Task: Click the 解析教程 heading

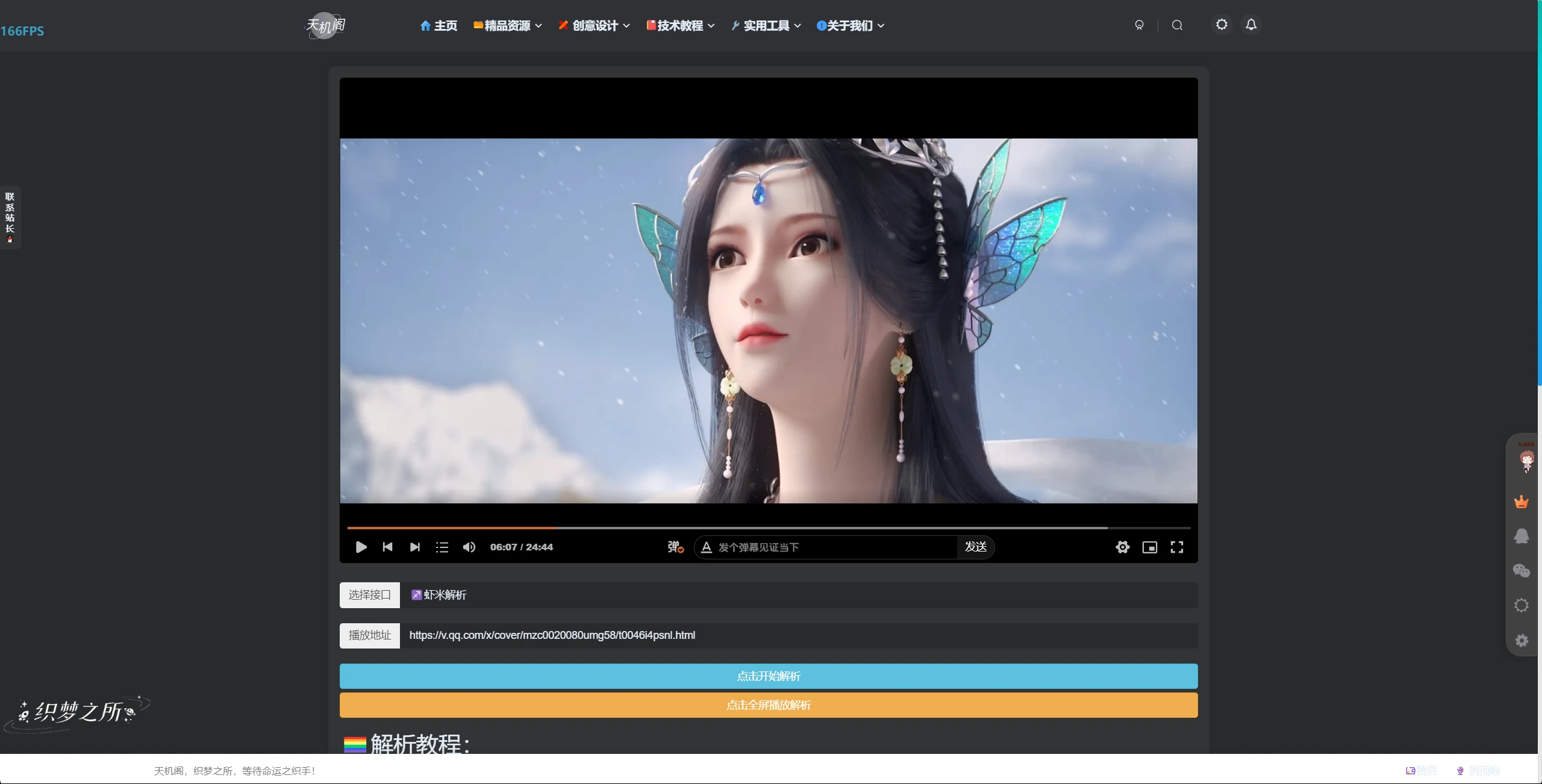Action: click(407, 744)
